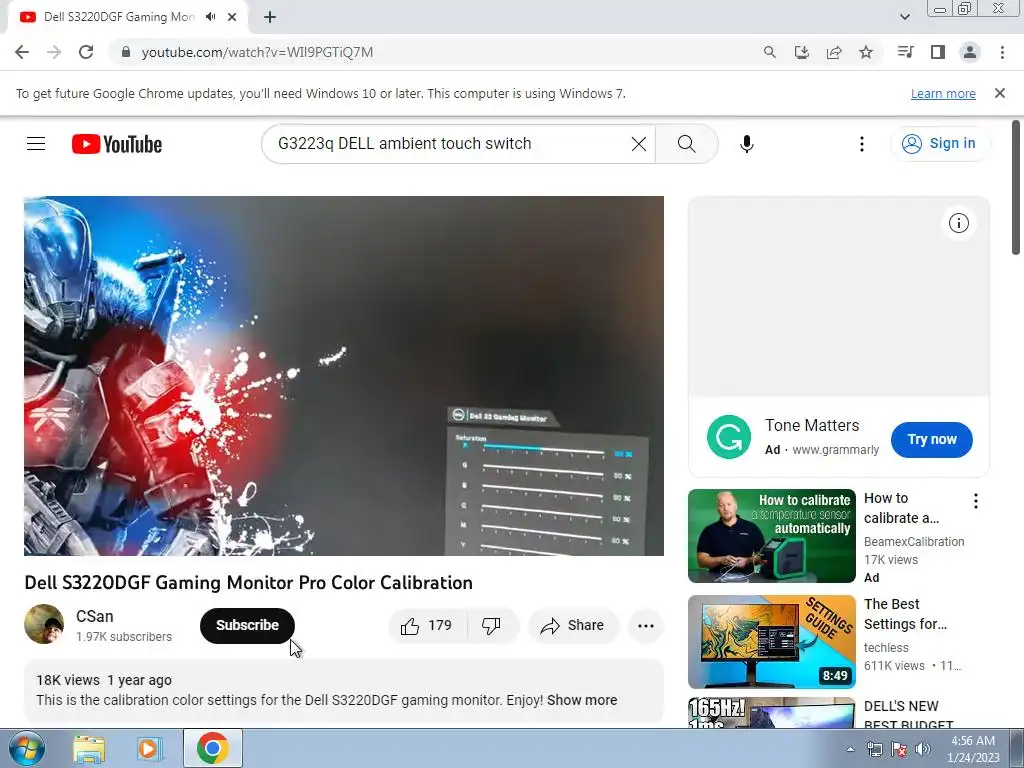Open more actions below video
The height and width of the screenshot is (768, 1024).
[x=645, y=626]
